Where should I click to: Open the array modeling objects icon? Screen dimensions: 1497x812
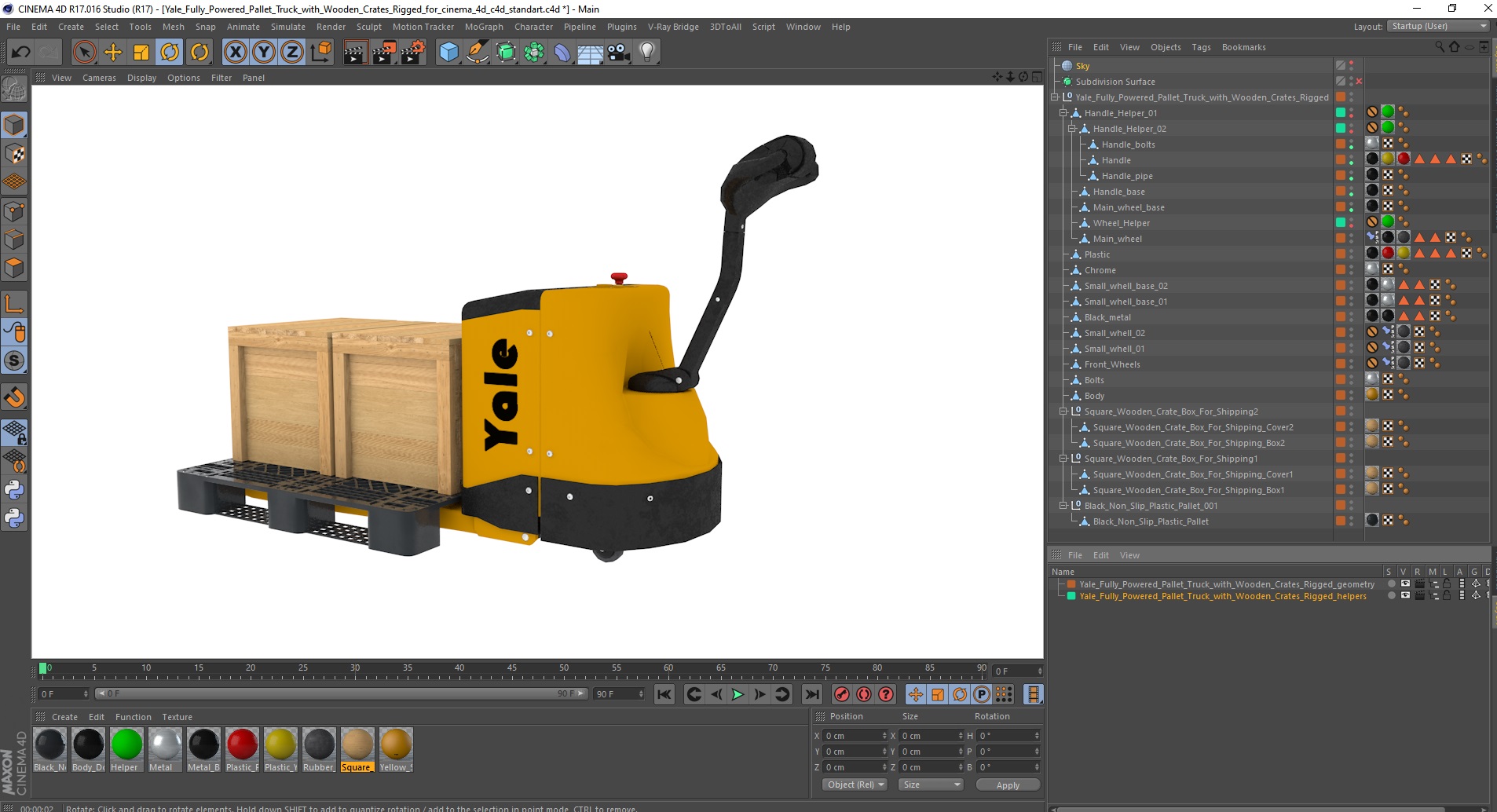click(534, 52)
